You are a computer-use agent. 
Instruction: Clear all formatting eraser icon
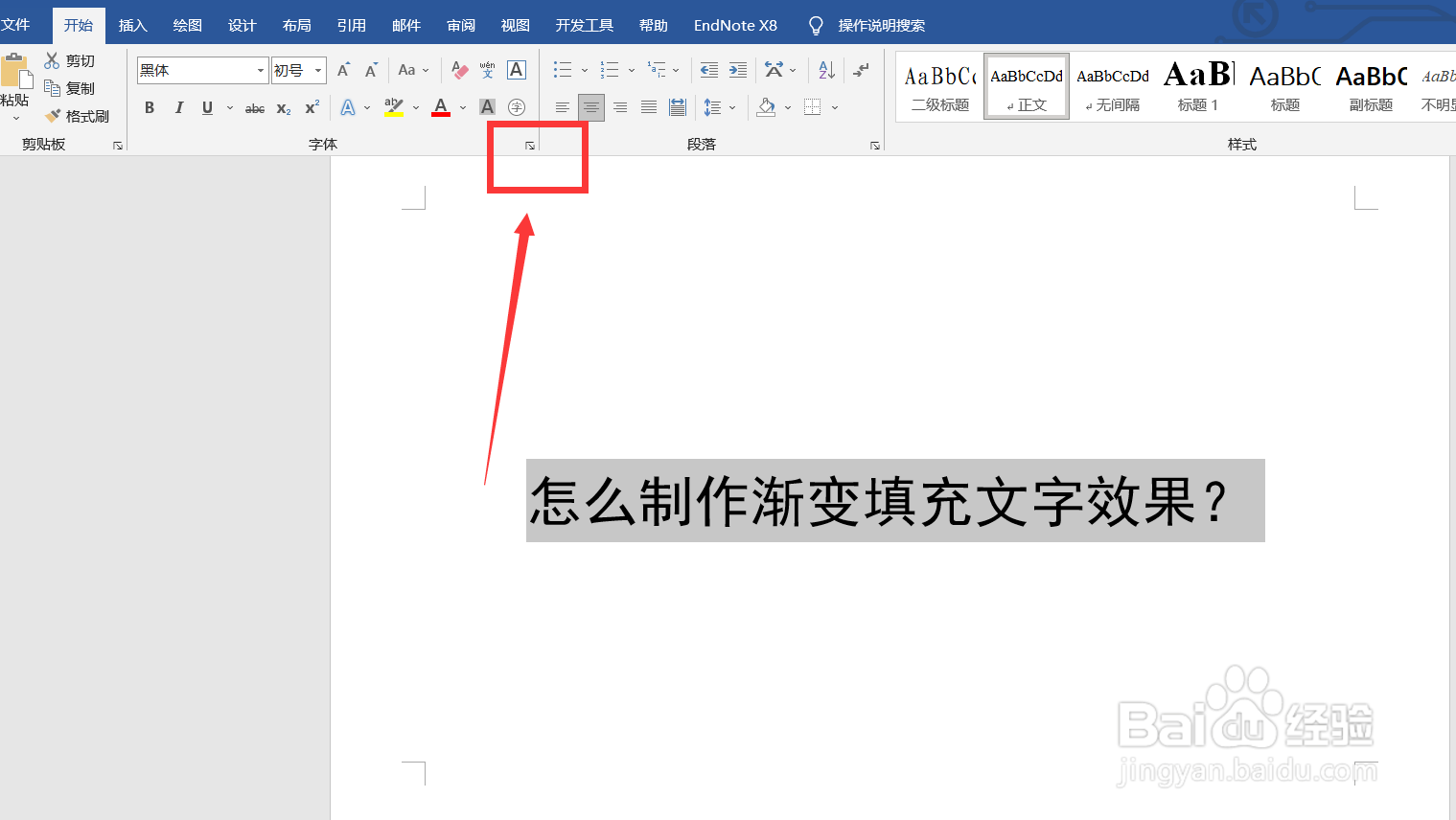click(460, 70)
